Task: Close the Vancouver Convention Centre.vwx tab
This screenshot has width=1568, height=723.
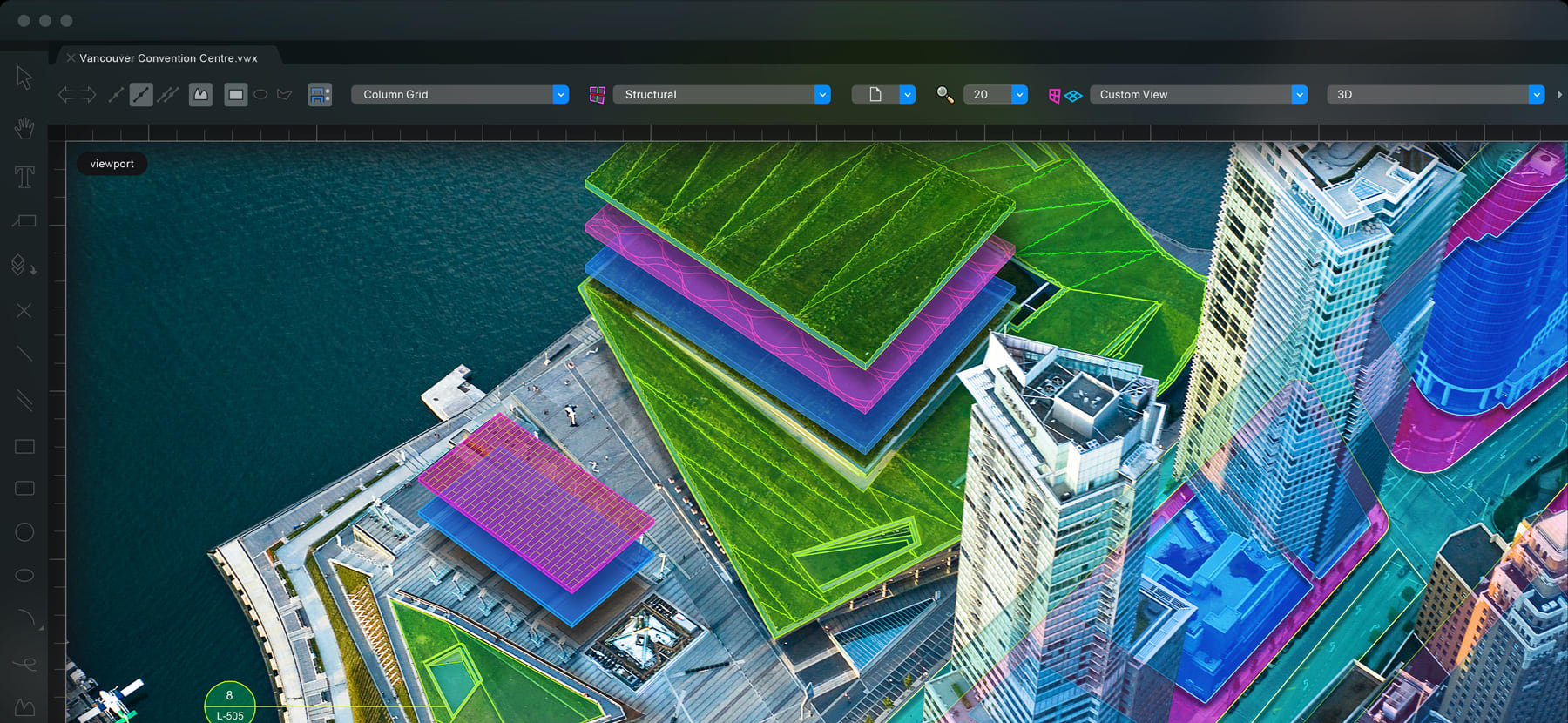Action: pos(71,58)
